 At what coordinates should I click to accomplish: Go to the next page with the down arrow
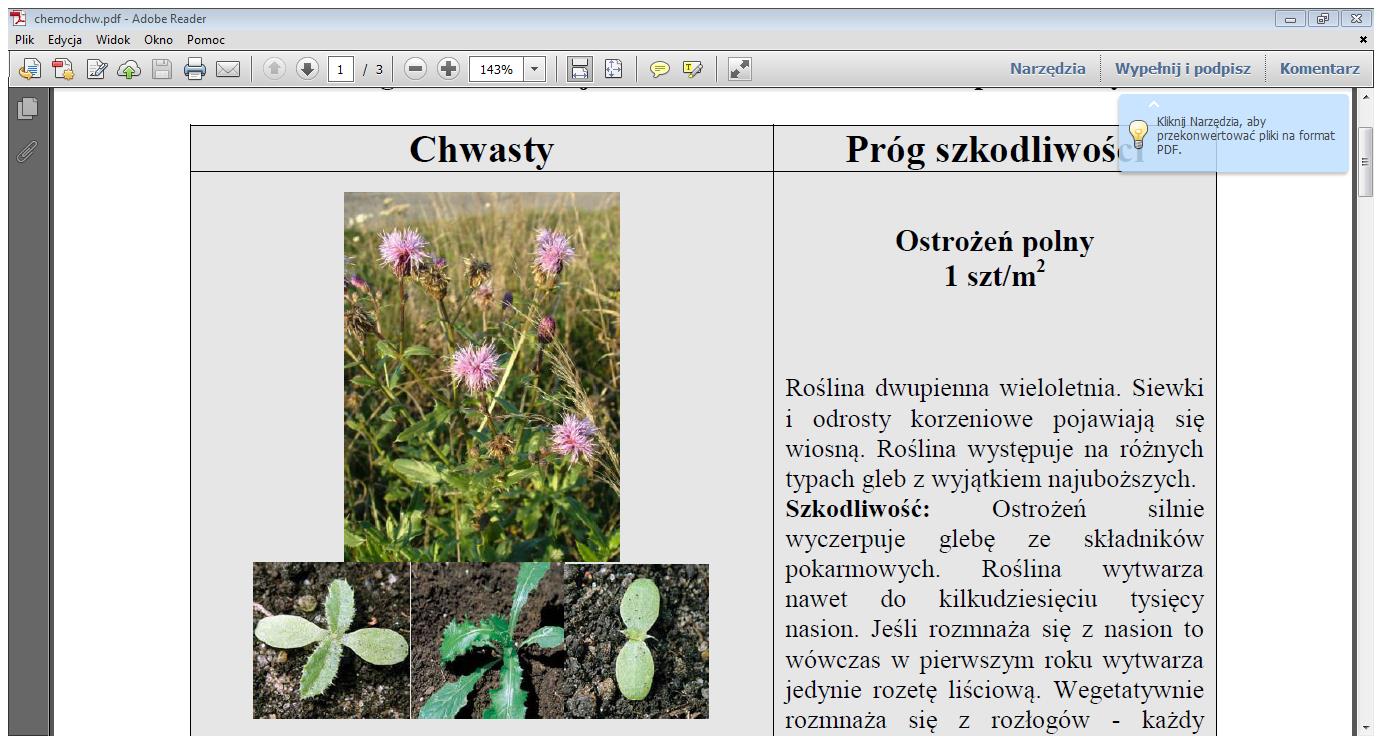point(307,69)
